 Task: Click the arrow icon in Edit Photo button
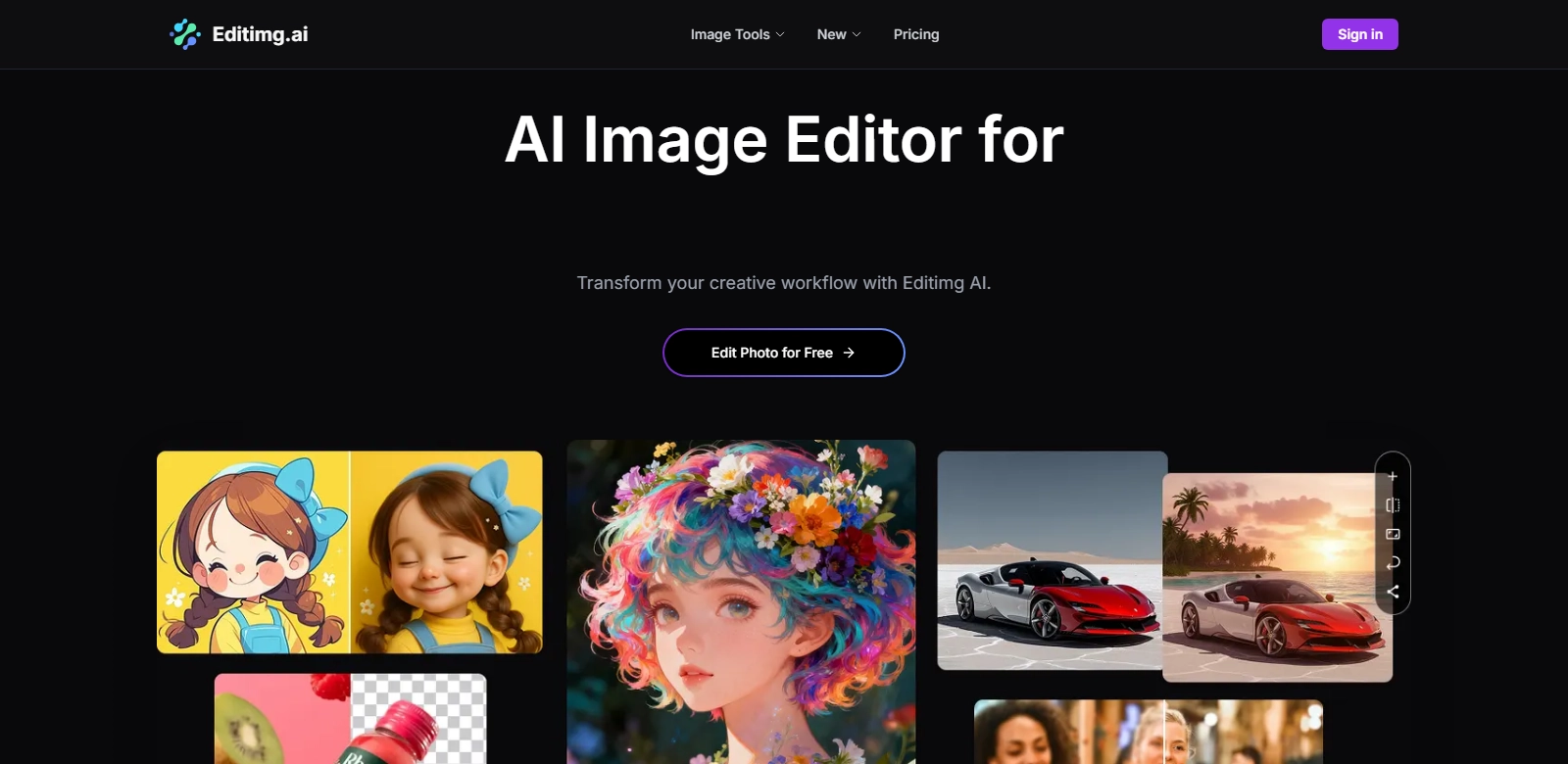(849, 353)
